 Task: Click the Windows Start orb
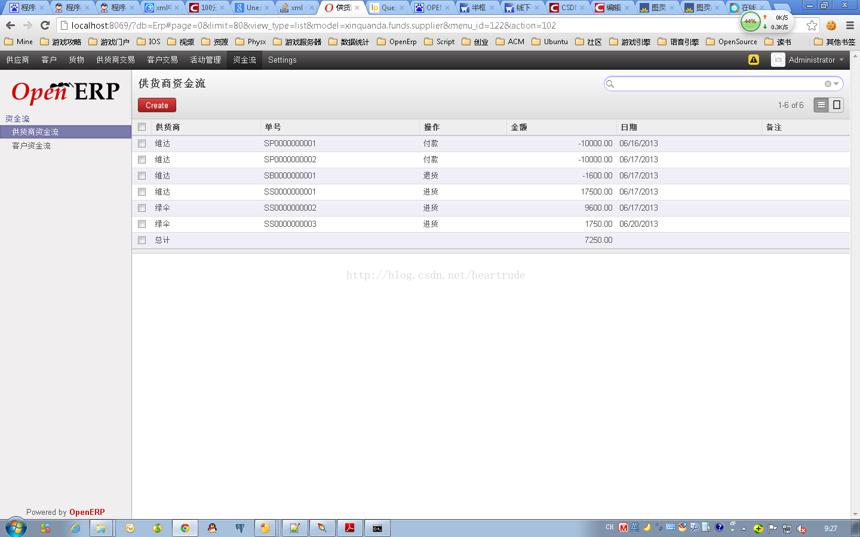[15, 527]
